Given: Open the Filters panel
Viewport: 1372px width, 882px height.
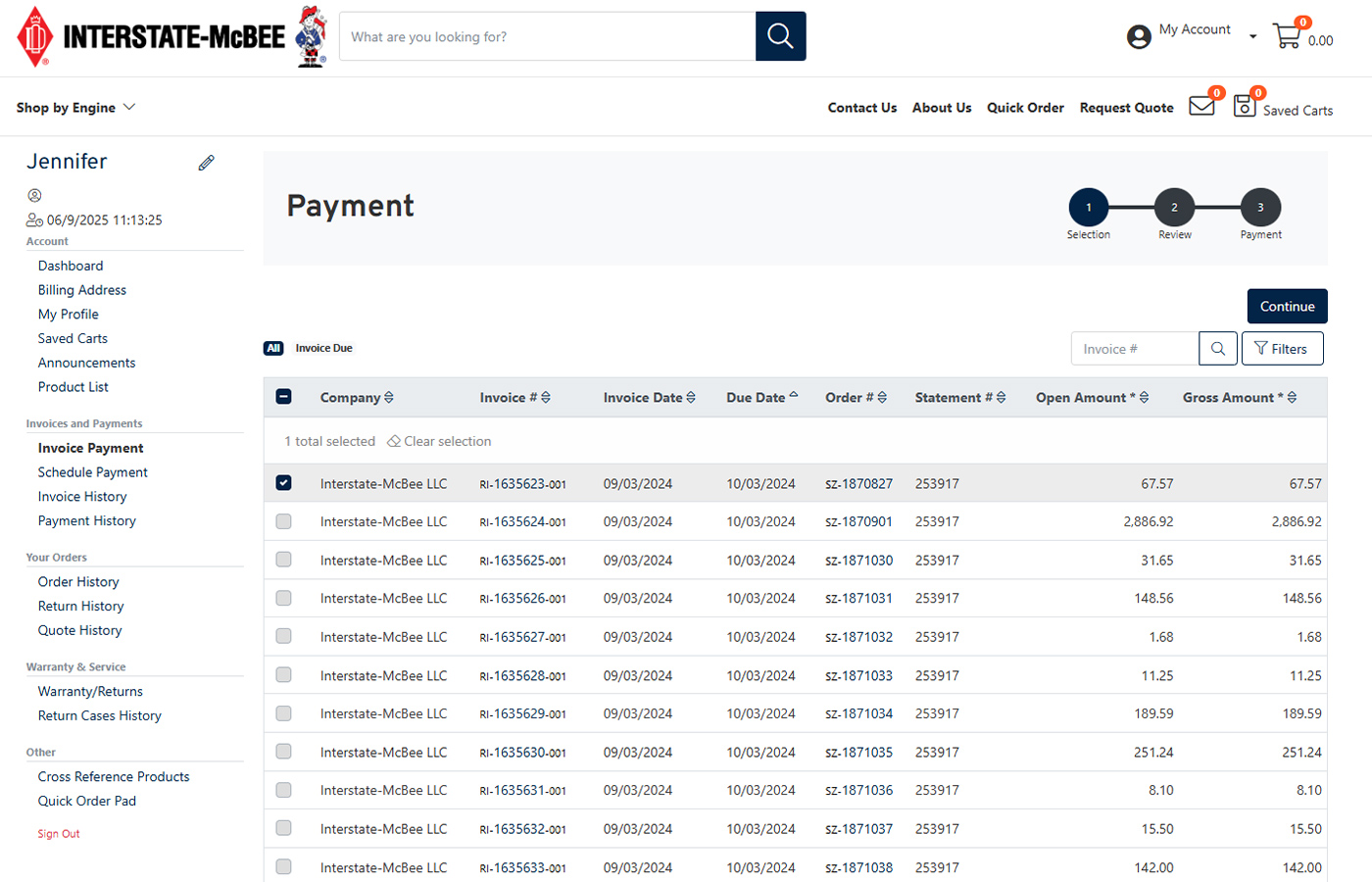Looking at the screenshot, I should click(1282, 349).
